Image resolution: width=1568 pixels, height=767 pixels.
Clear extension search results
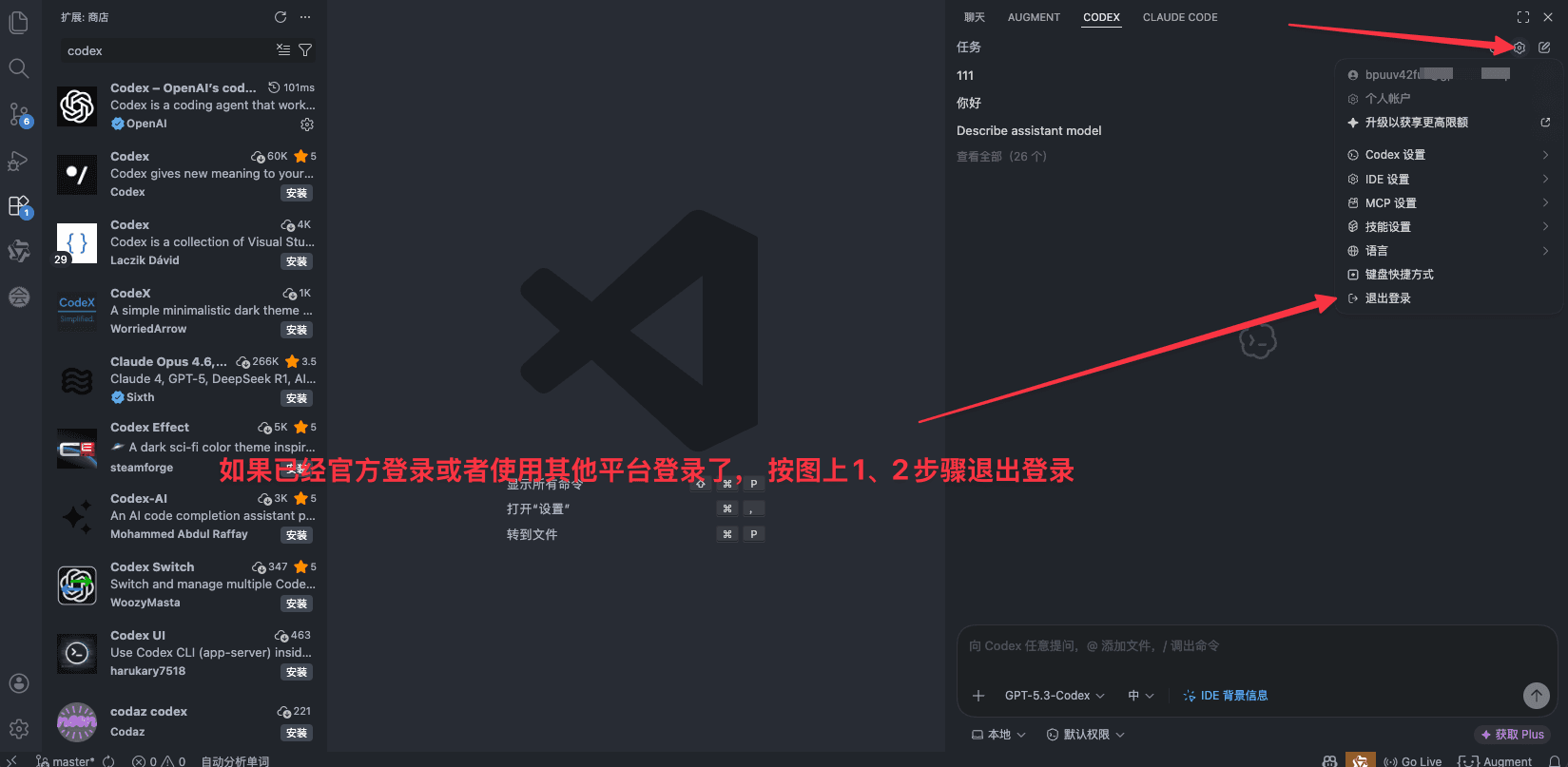tap(283, 49)
